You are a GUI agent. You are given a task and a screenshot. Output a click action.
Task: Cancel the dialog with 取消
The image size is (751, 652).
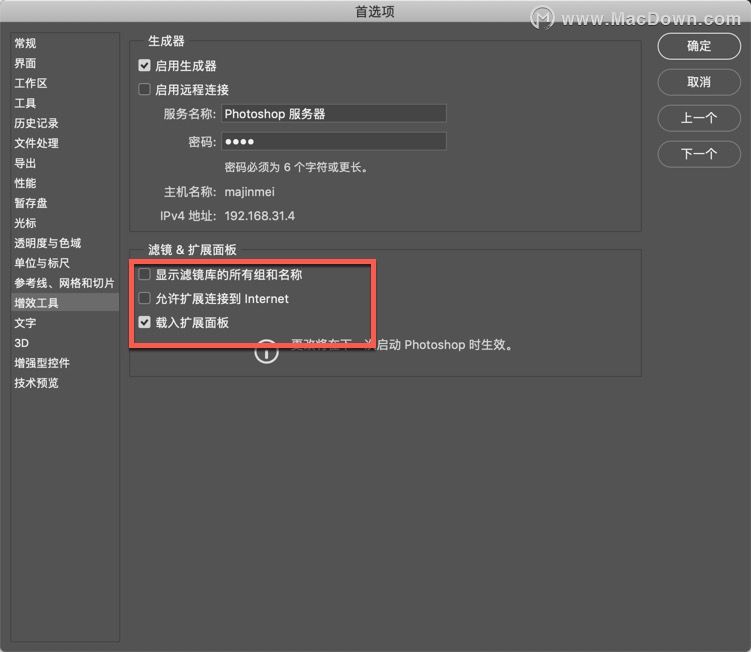click(699, 82)
